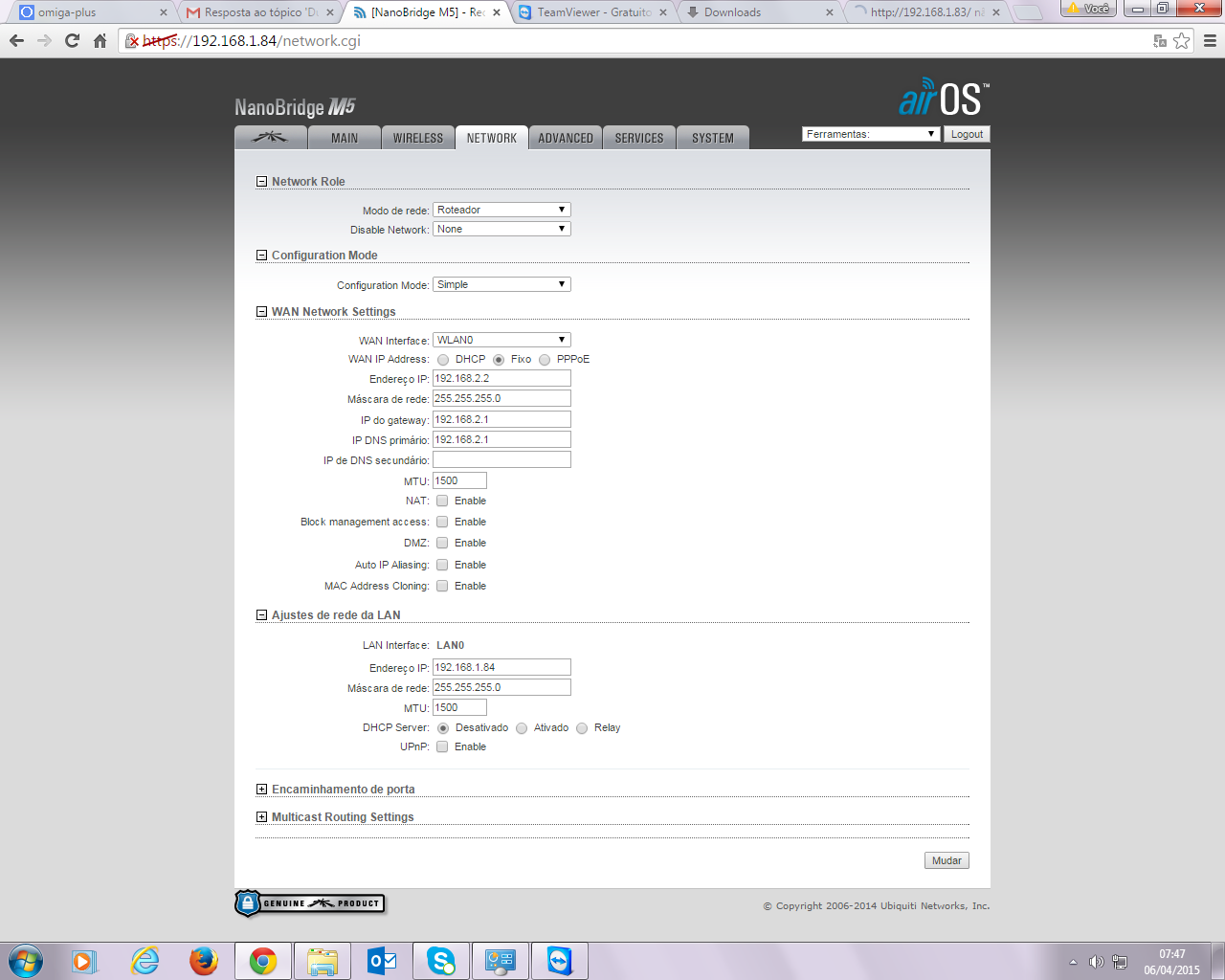Image resolution: width=1225 pixels, height=980 pixels.
Task: Collapse the Network Role section
Action: pyautogui.click(x=261, y=182)
